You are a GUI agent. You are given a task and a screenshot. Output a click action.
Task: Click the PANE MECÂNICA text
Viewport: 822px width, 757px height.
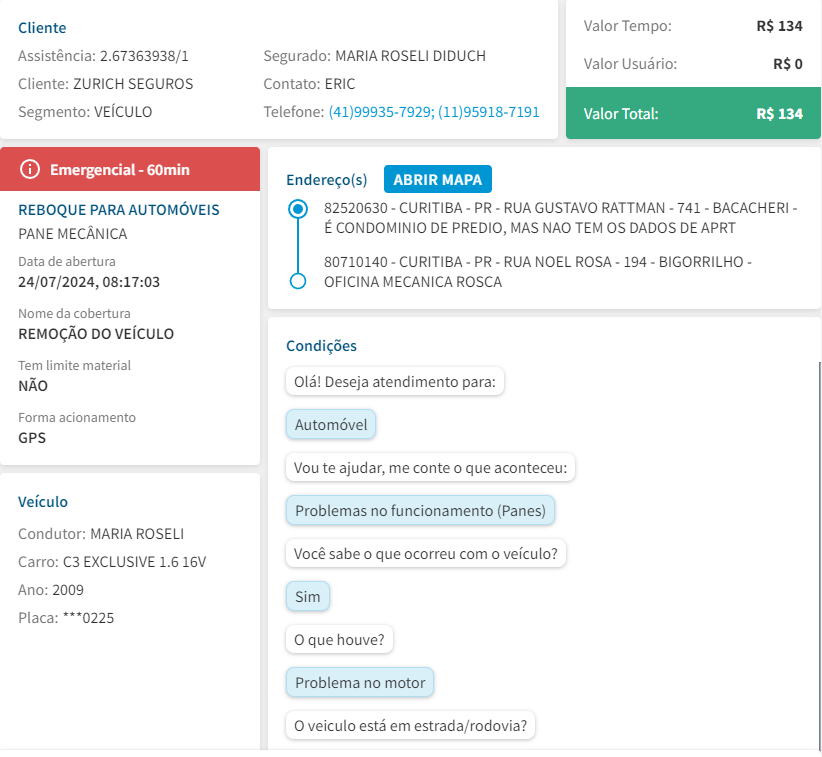point(73,234)
